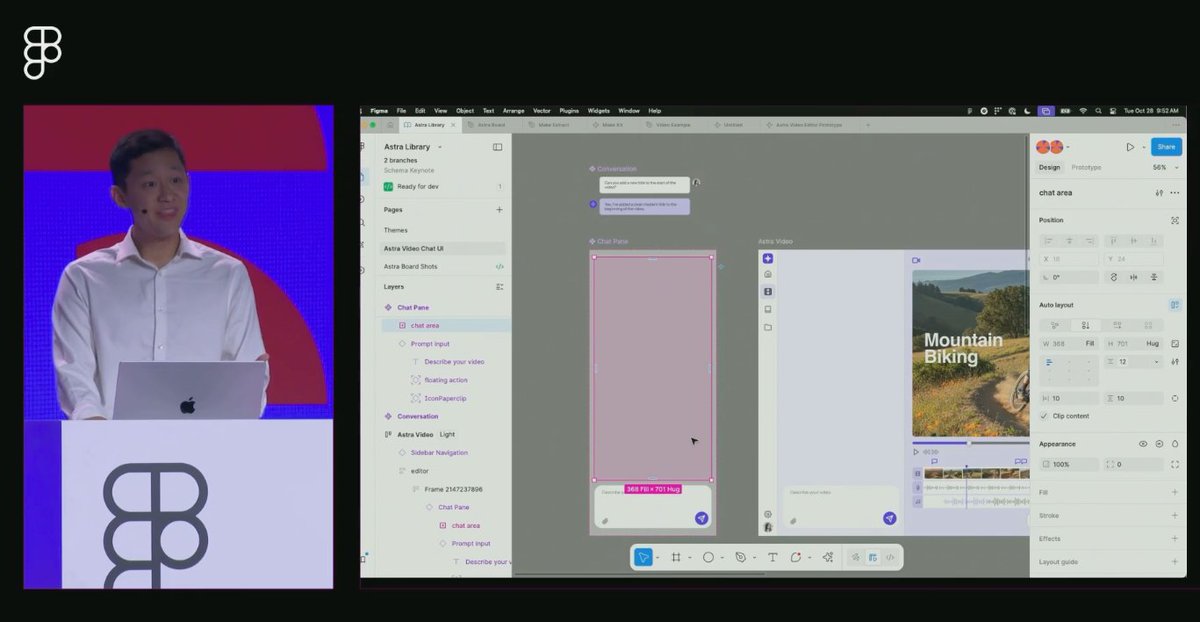Screen dimensions: 1200x622
Task: Open the dropdown arrow beside Pen tool
Action: pyautogui.click(x=754, y=557)
